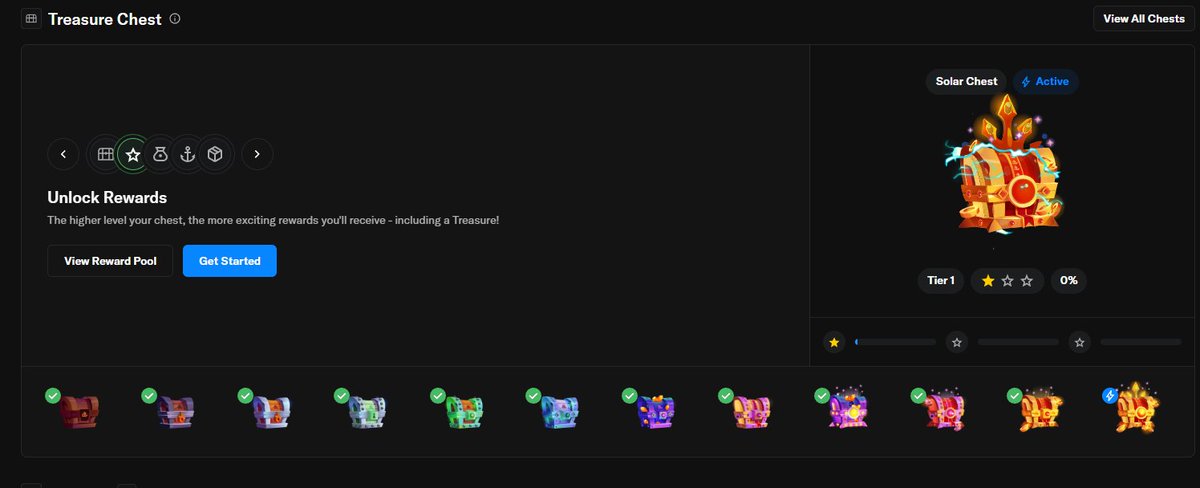Click the second empty star progress marker
This screenshot has height=488, width=1200.
pos(957,342)
